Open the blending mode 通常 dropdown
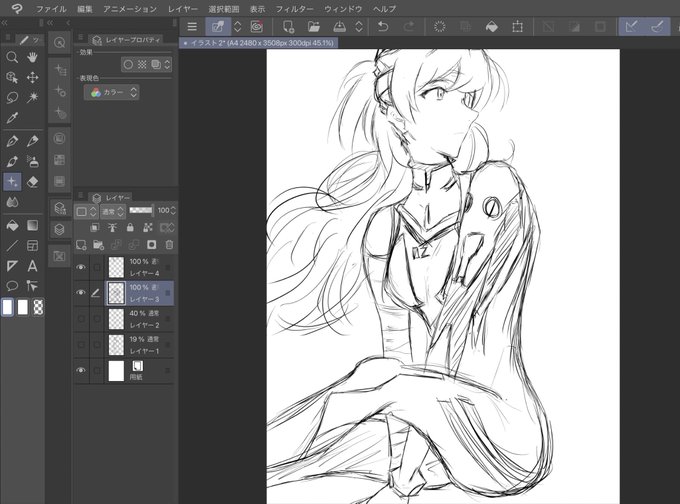The image size is (680, 504). [113, 211]
